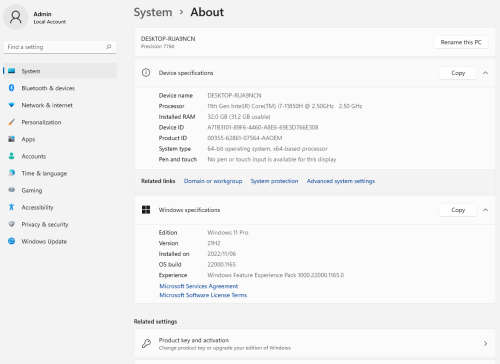
Task: Collapse the Windows specifications section
Action: (485, 210)
